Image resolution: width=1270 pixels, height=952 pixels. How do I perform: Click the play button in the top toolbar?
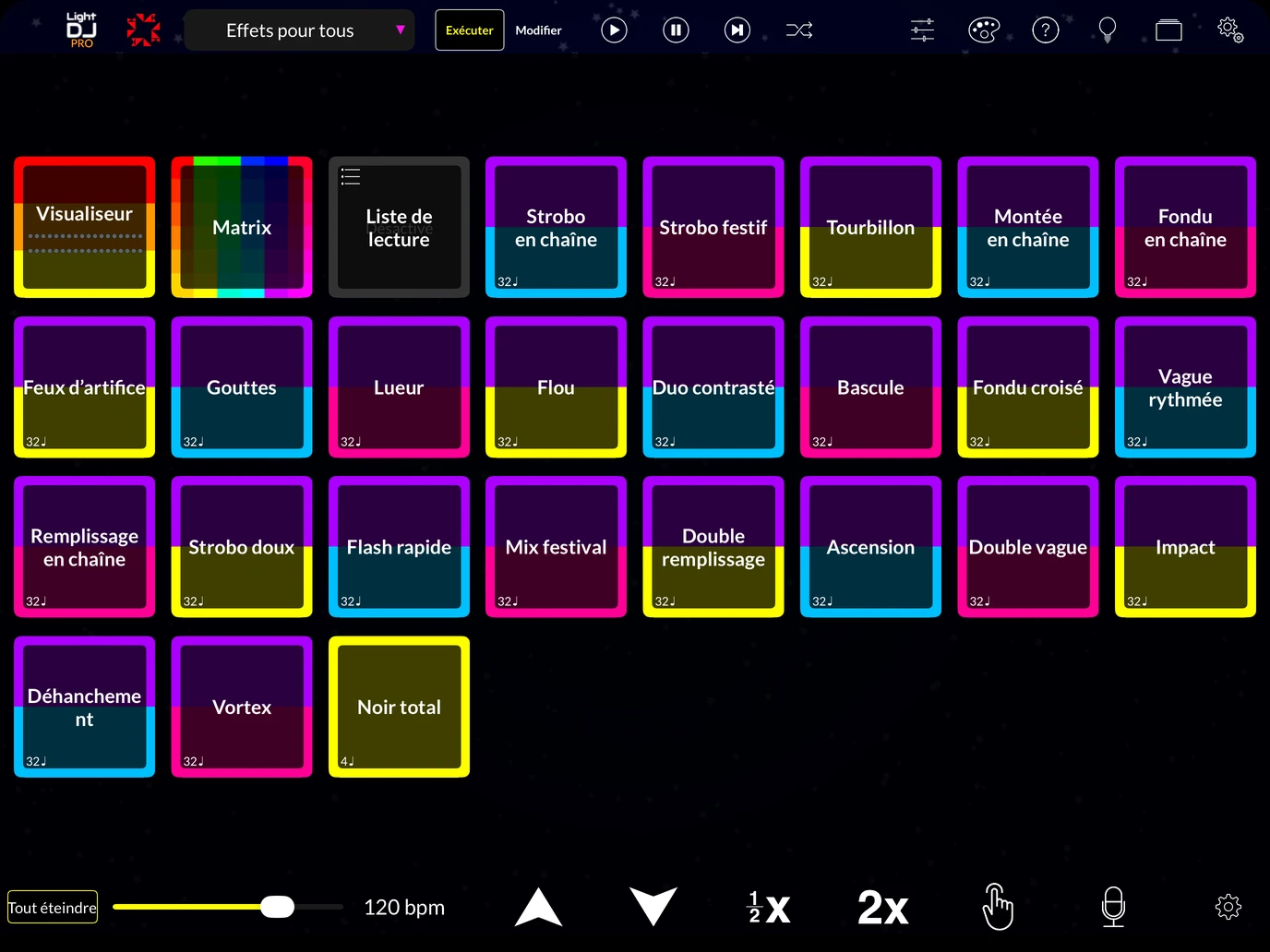click(614, 30)
